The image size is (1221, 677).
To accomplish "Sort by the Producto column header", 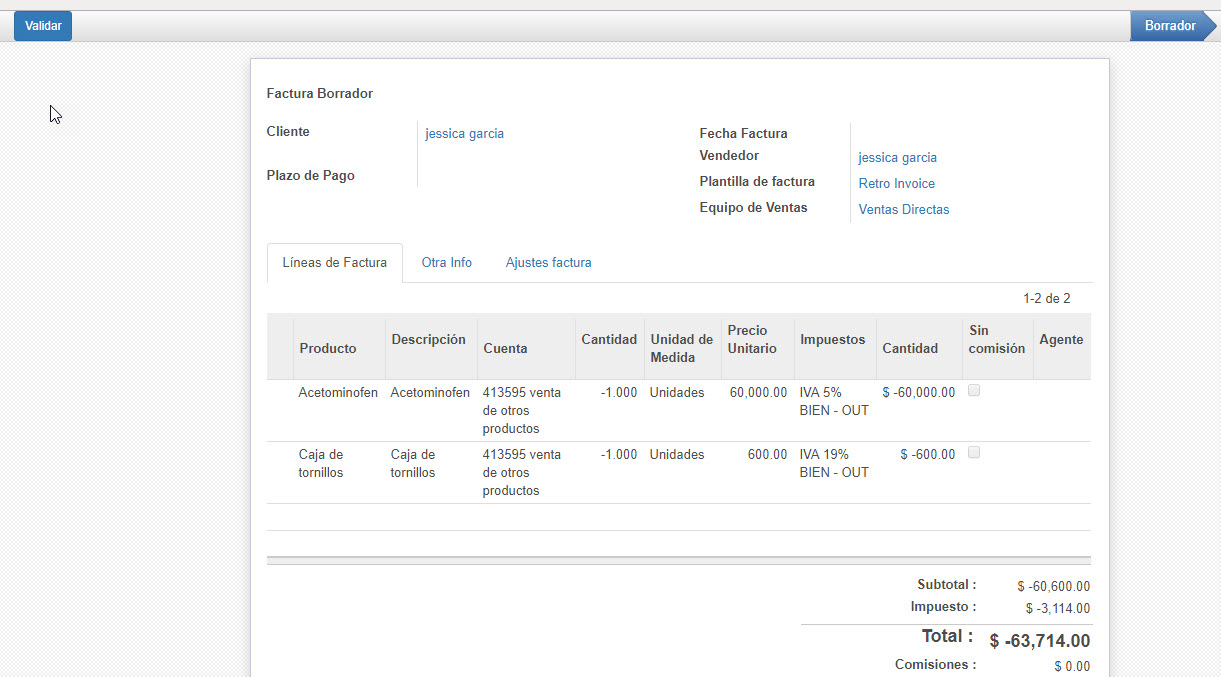I will (x=327, y=348).
